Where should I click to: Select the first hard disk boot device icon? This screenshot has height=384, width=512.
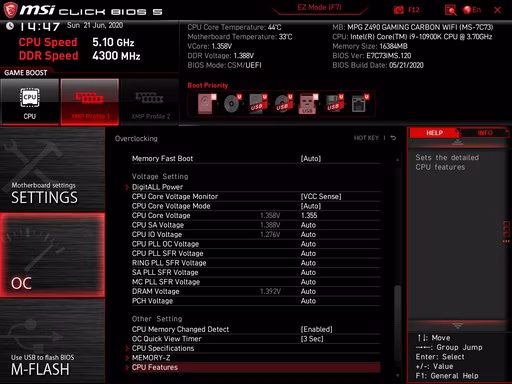tap(207, 104)
